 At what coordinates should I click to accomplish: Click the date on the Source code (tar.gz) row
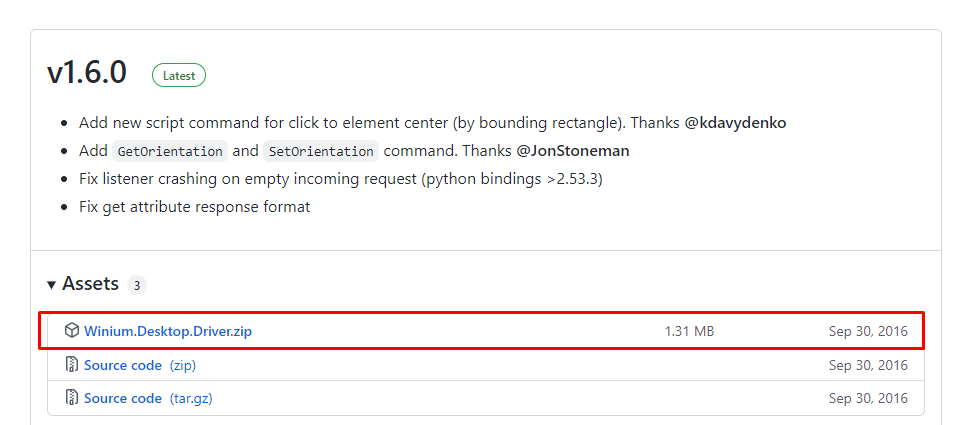868,398
